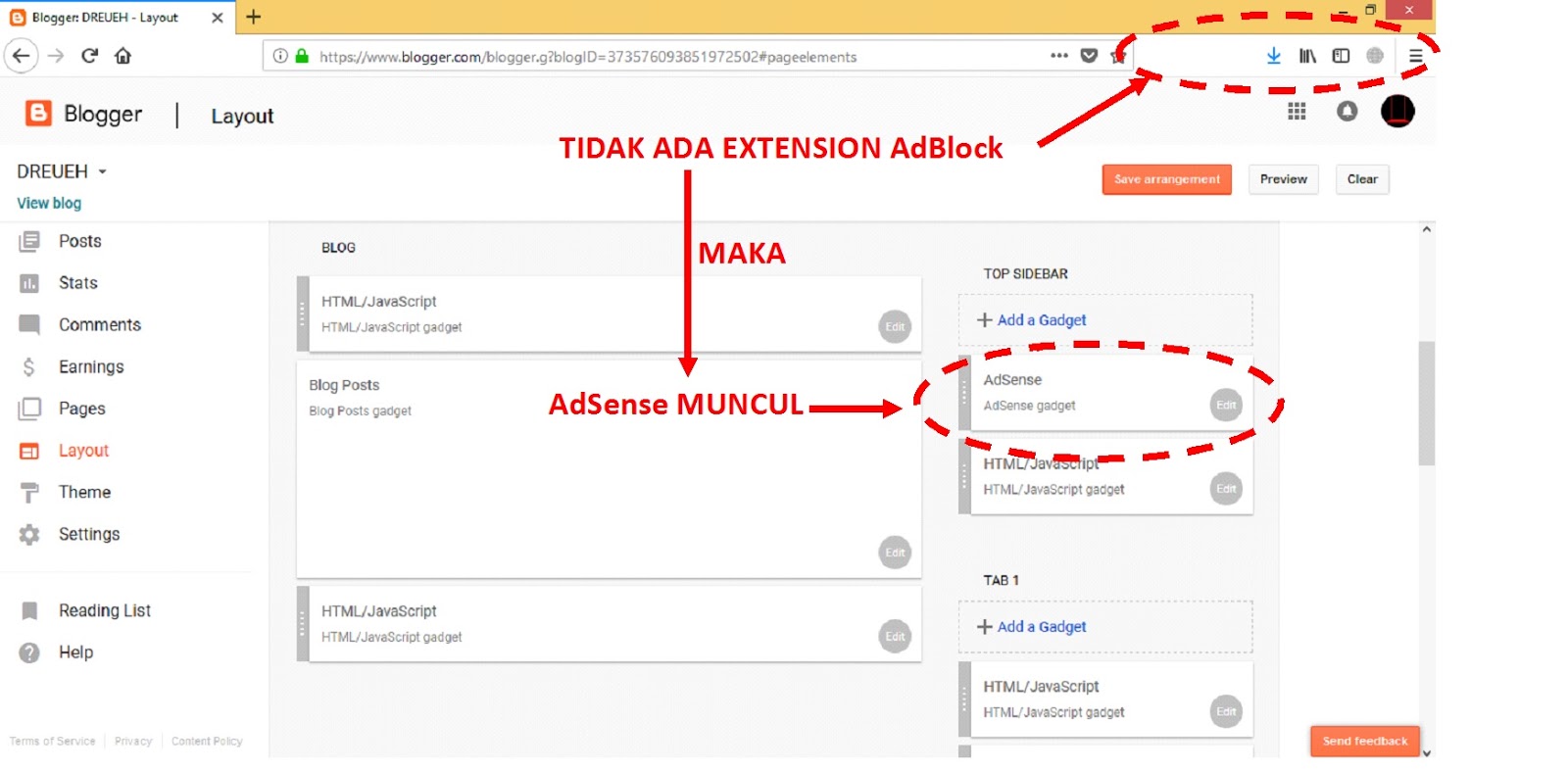The height and width of the screenshot is (772, 1568).
Task: Toggle Firefox sidebar view icon
Action: coord(1341,56)
